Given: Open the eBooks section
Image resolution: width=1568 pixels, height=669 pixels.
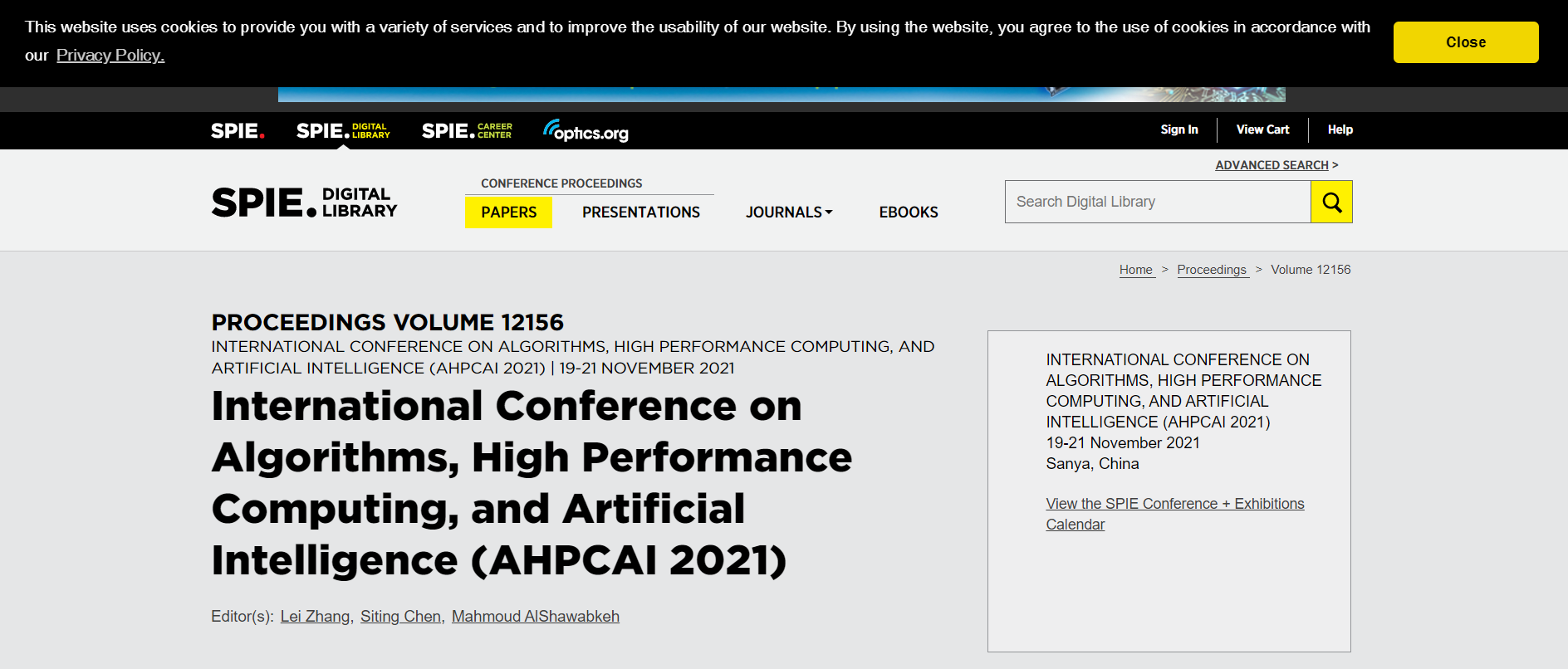Looking at the screenshot, I should 909,212.
